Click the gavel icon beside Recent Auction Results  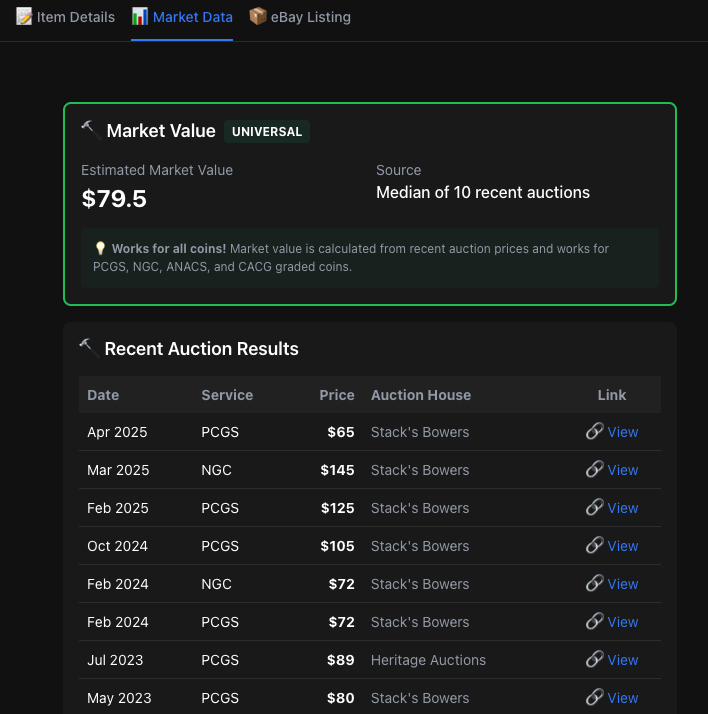point(89,348)
